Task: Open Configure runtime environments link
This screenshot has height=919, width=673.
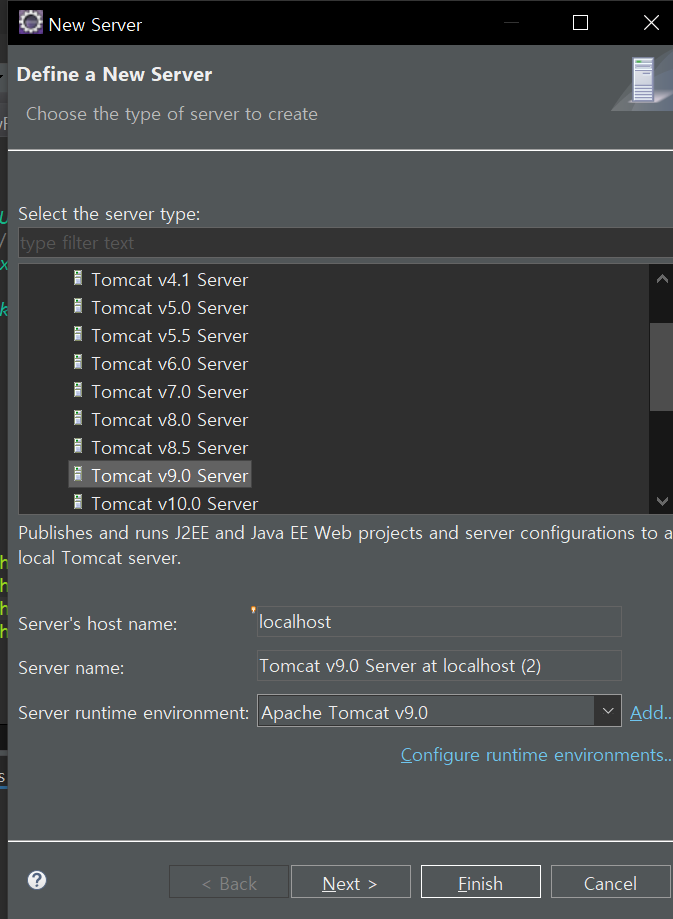Action: tap(536, 755)
